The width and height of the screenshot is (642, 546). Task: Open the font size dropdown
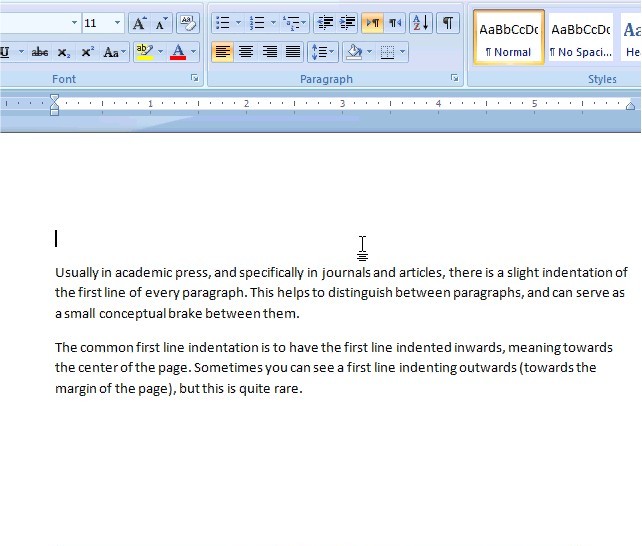(117, 23)
